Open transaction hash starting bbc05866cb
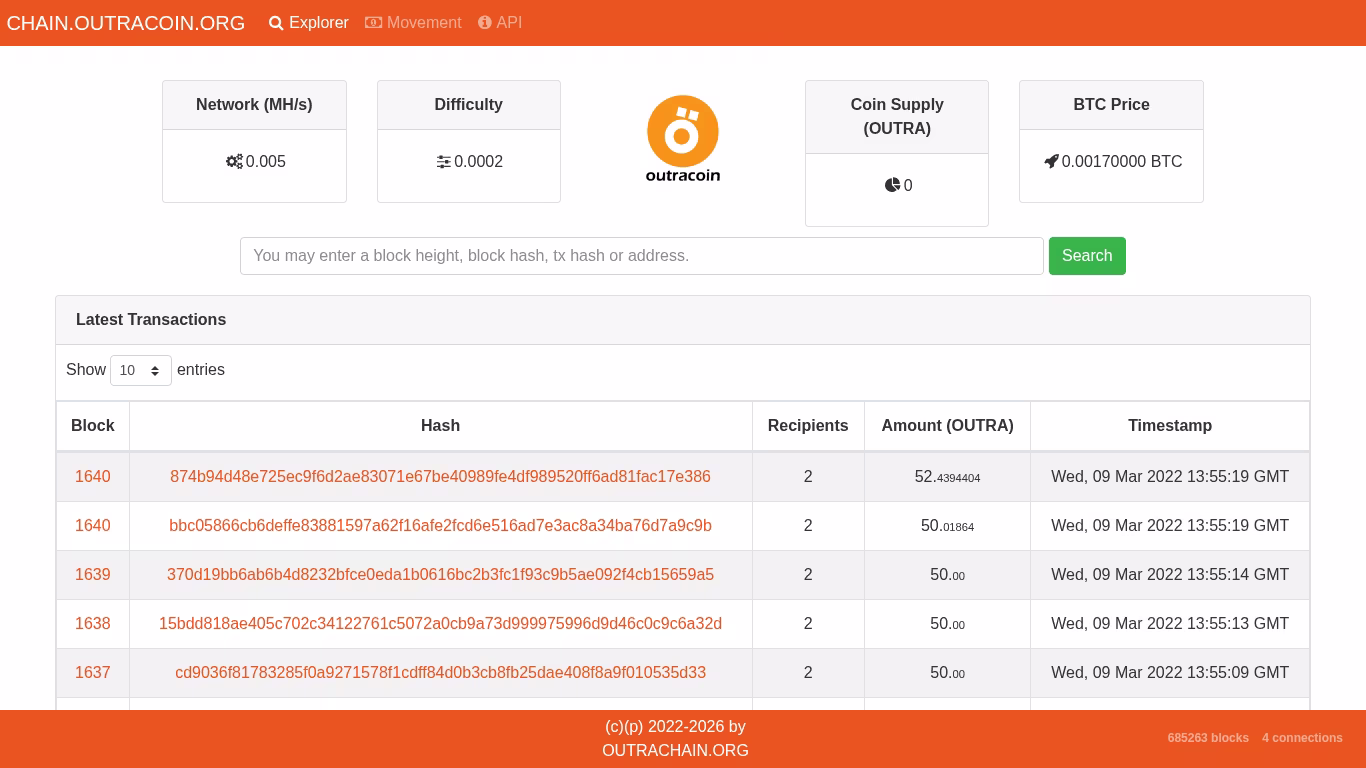 [440, 526]
